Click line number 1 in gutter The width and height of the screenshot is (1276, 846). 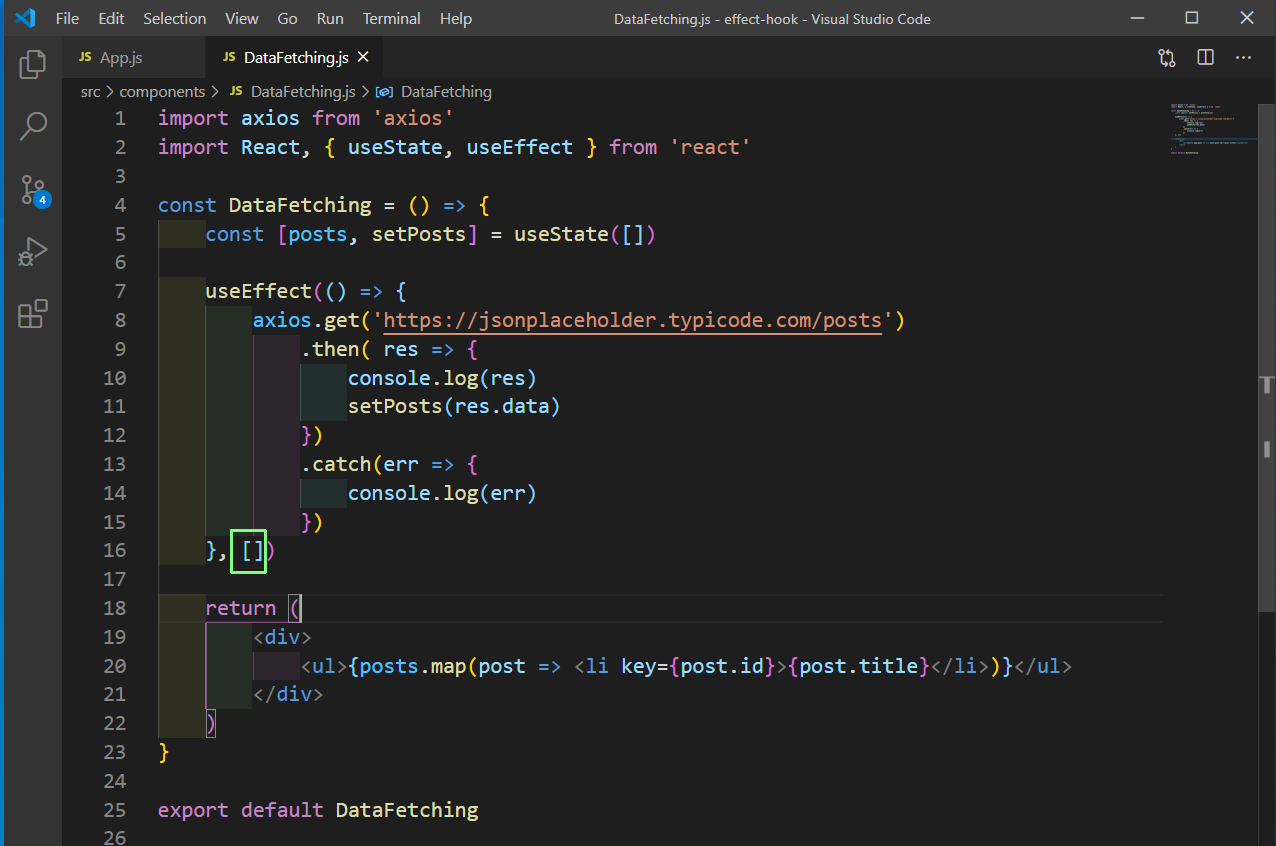120,118
